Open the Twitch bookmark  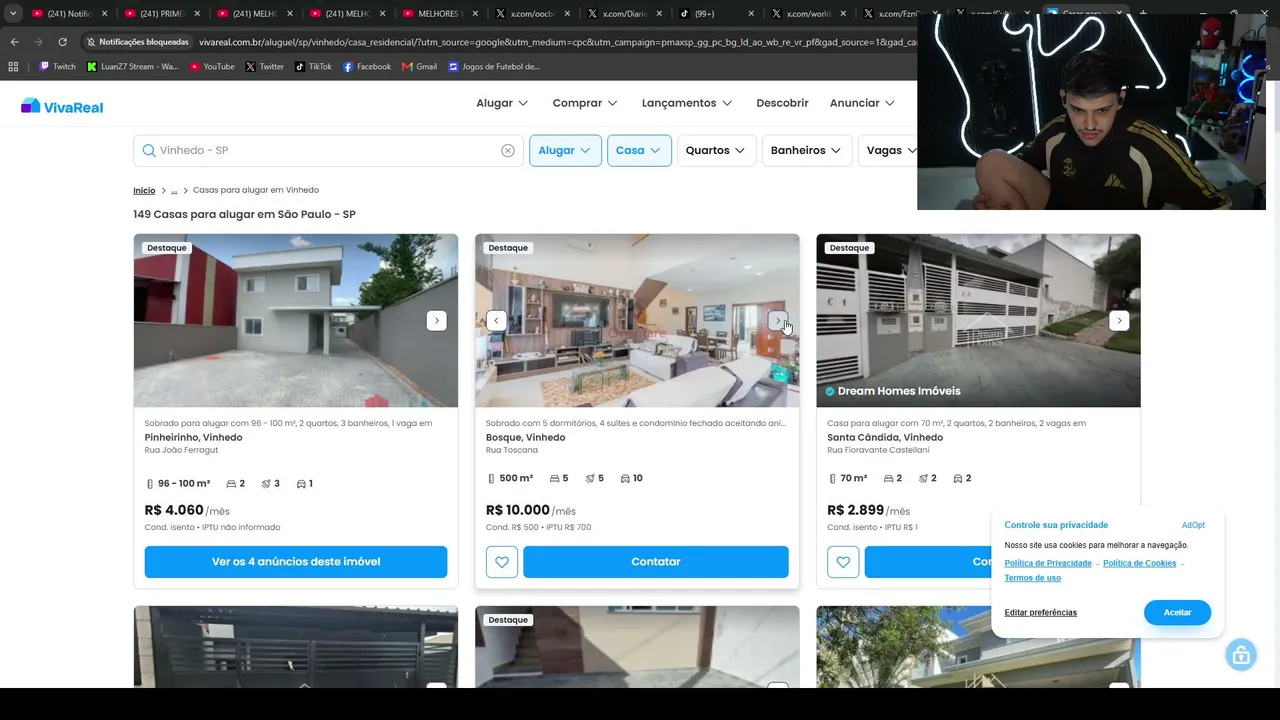57,67
